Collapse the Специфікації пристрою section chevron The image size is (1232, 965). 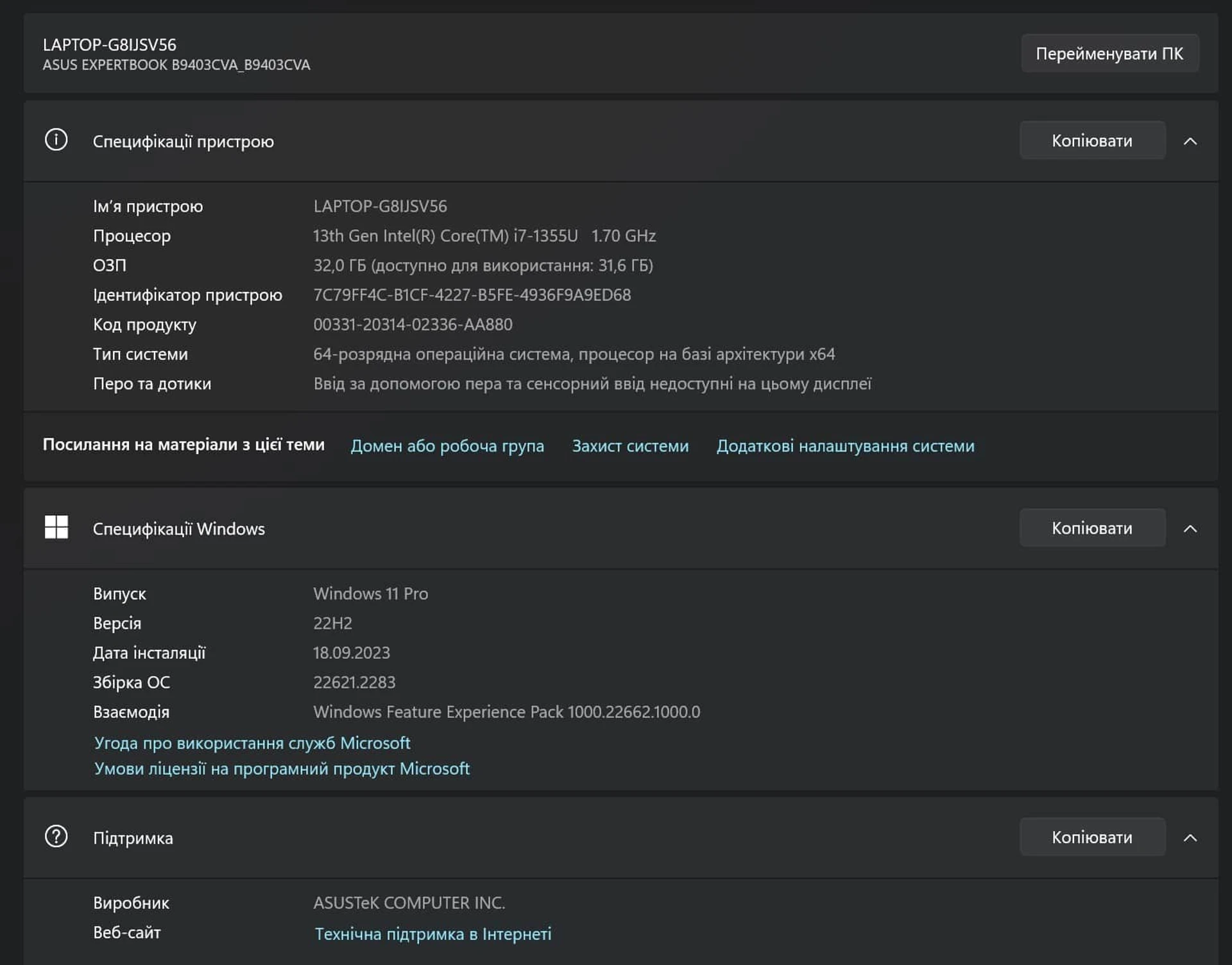(1190, 141)
